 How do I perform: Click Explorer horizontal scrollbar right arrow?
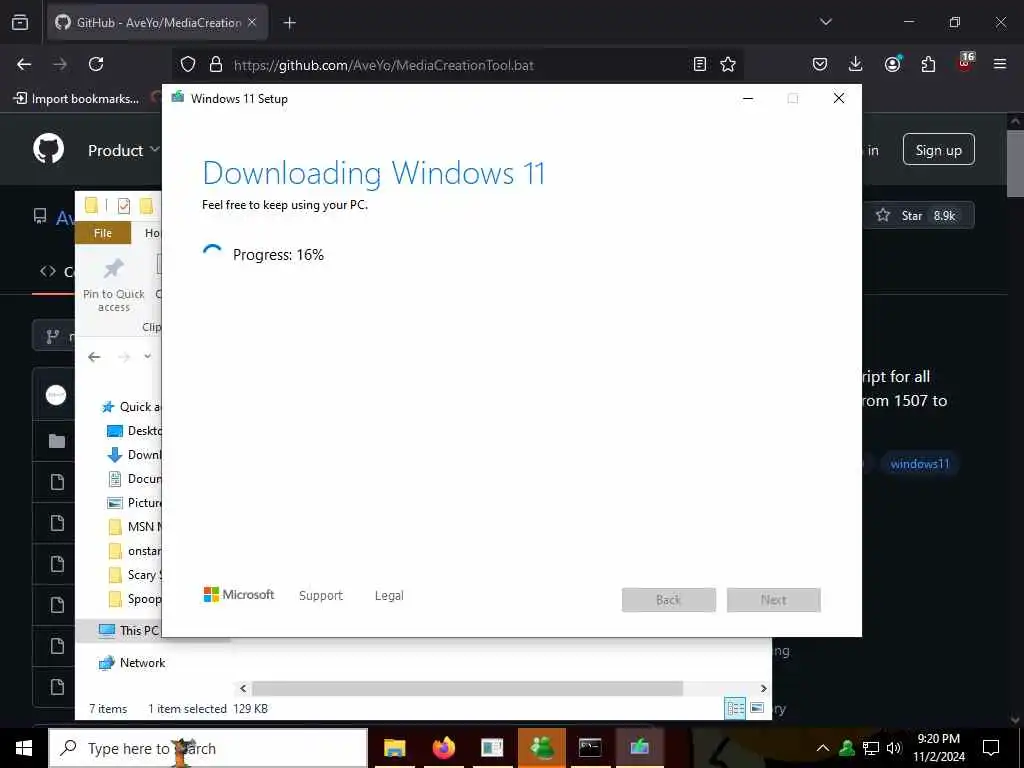click(763, 688)
